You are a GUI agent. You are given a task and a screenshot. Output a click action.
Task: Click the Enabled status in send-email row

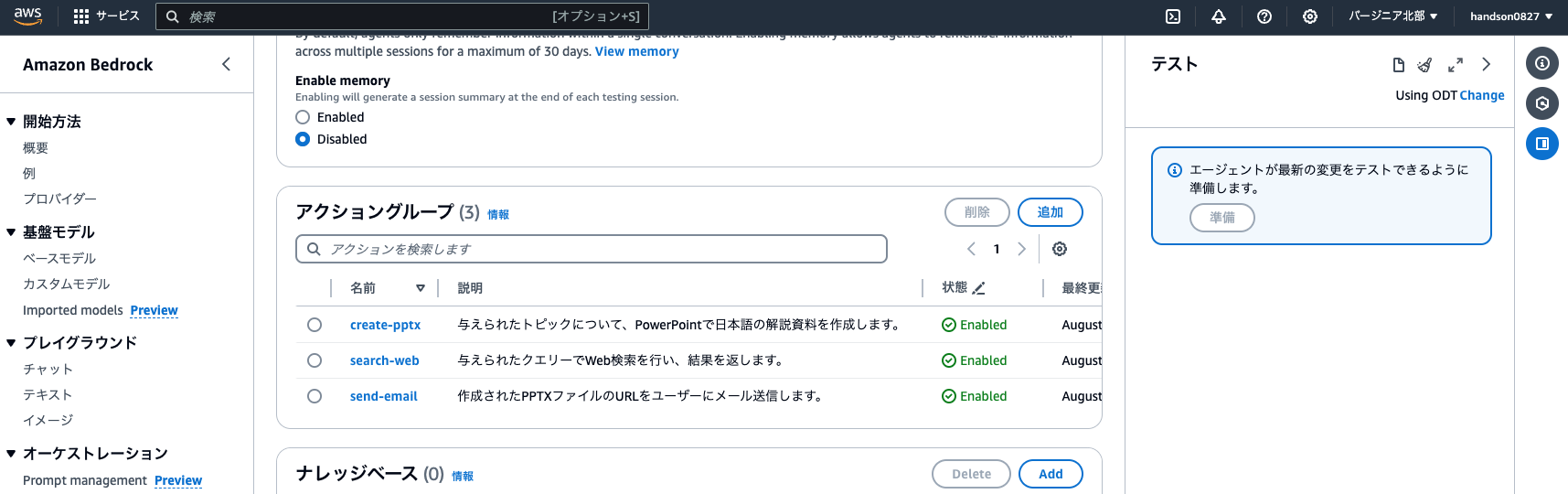coord(975,396)
